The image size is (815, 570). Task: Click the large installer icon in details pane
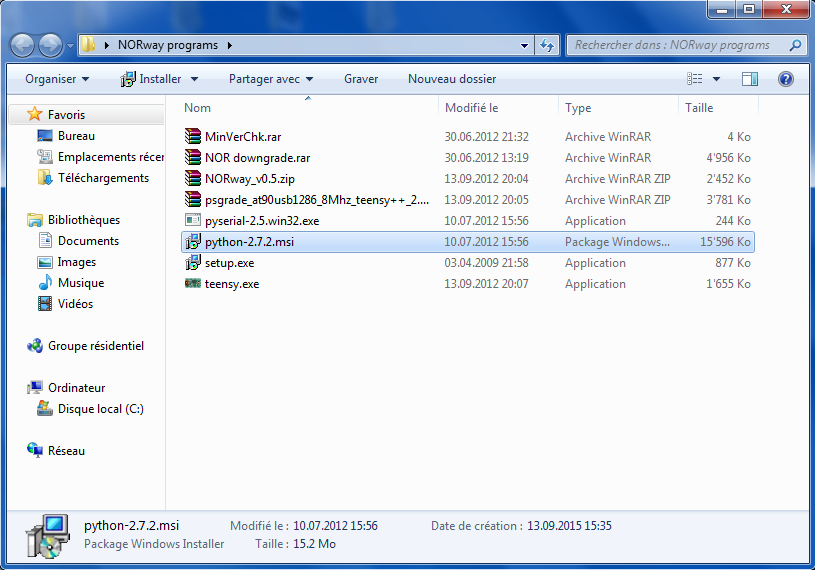[x=47, y=536]
